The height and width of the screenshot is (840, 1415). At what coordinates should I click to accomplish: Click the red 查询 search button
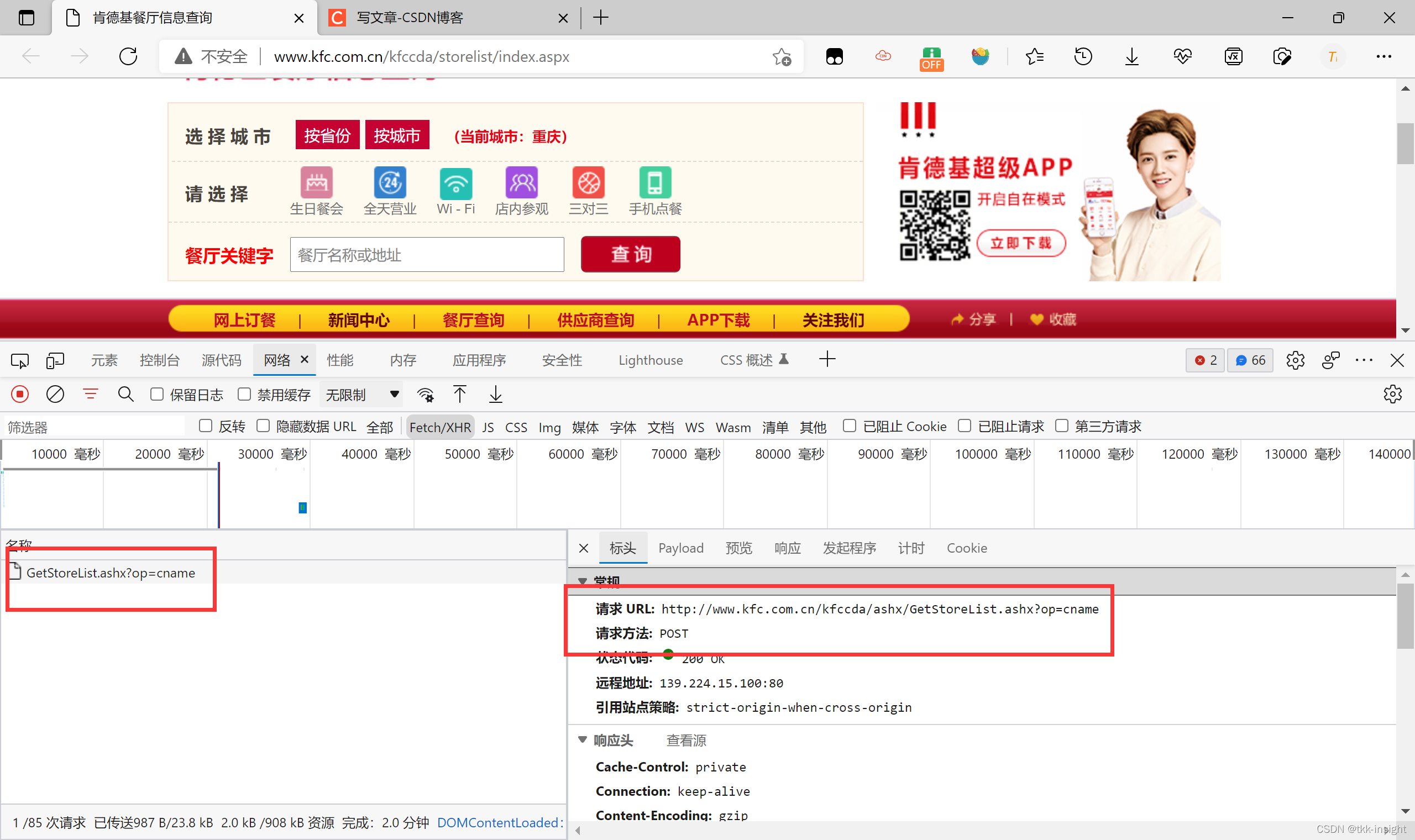[630, 254]
